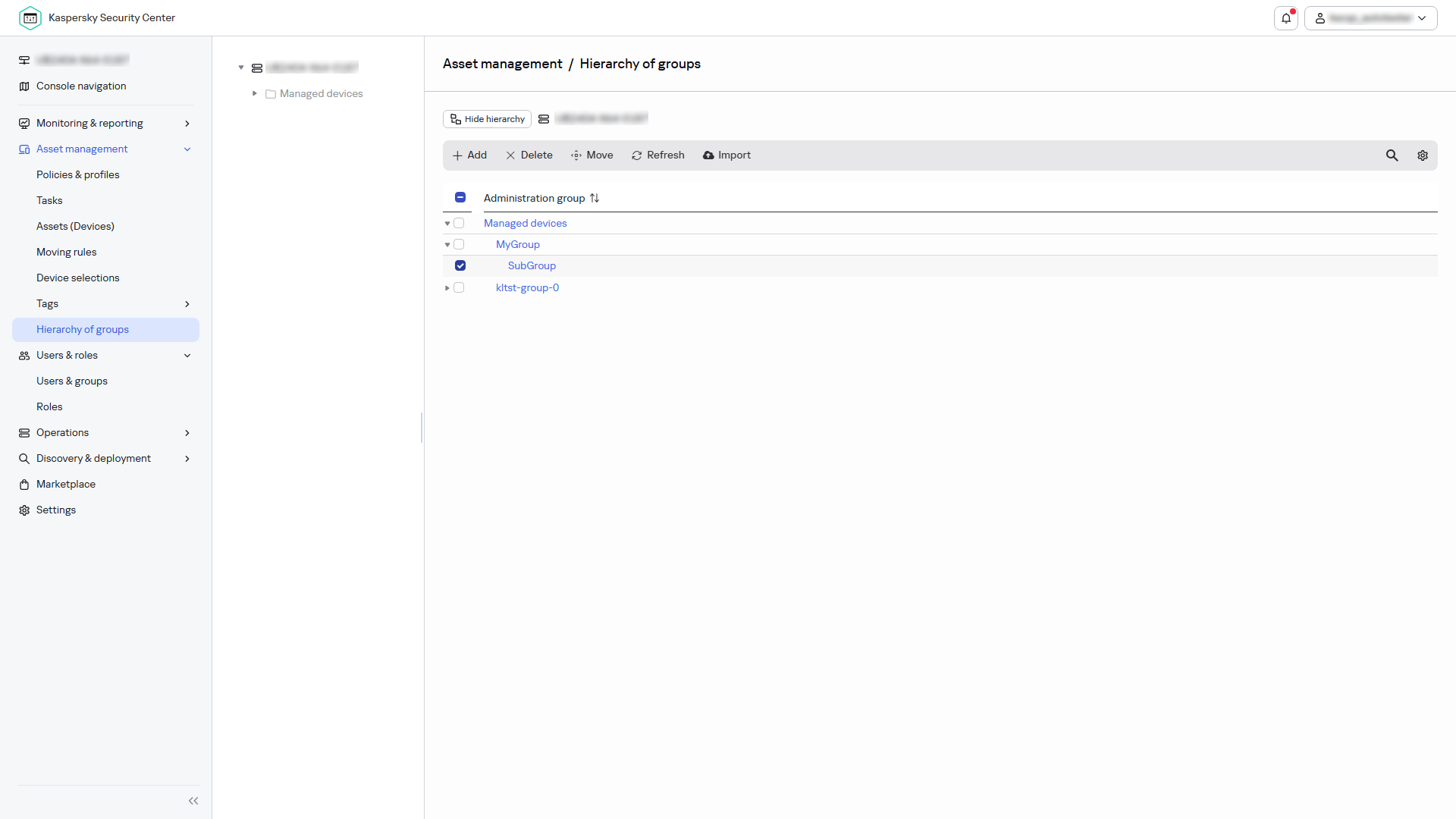
Task: Click the Asset management sidebar icon
Action: tap(24, 149)
